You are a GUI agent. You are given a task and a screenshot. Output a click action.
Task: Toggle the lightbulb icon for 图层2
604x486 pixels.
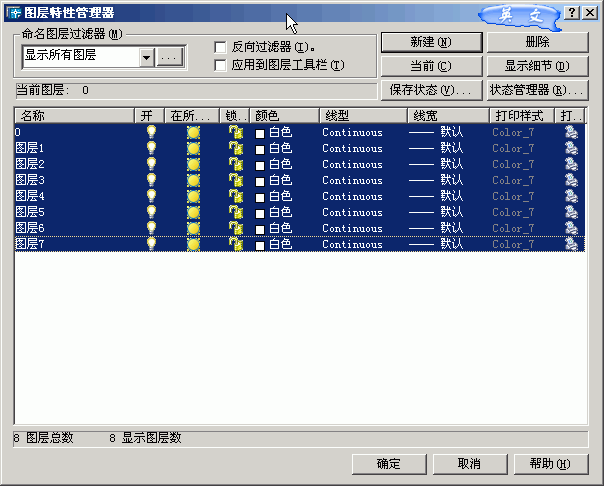point(151,164)
